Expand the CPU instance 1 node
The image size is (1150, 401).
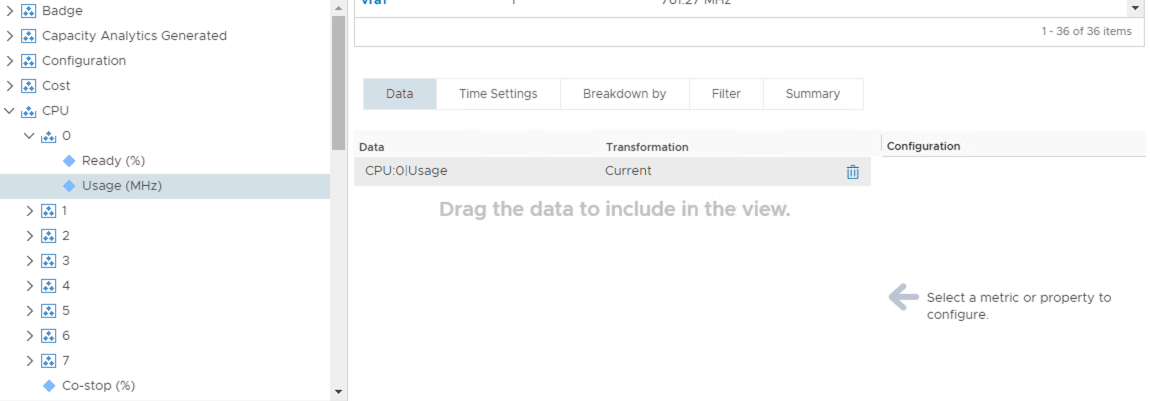[x=29, y=211]
